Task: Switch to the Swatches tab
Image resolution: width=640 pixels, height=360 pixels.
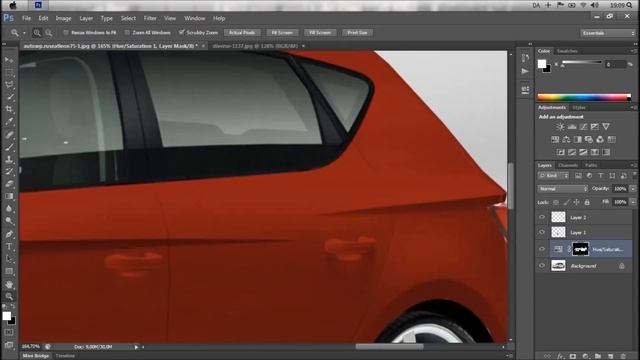Action: (x=567, y=51)
